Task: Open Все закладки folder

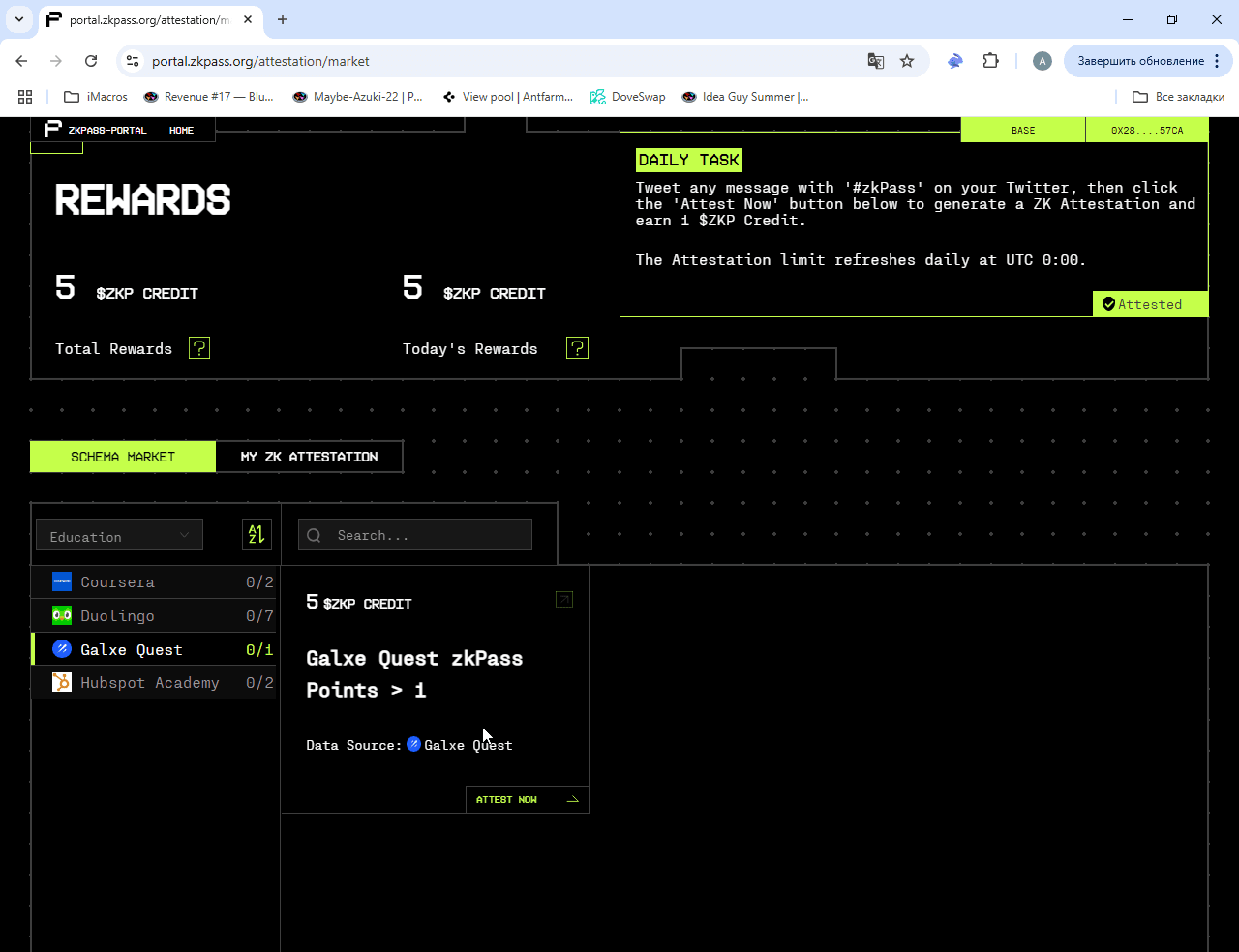Action: point(1178,97)
